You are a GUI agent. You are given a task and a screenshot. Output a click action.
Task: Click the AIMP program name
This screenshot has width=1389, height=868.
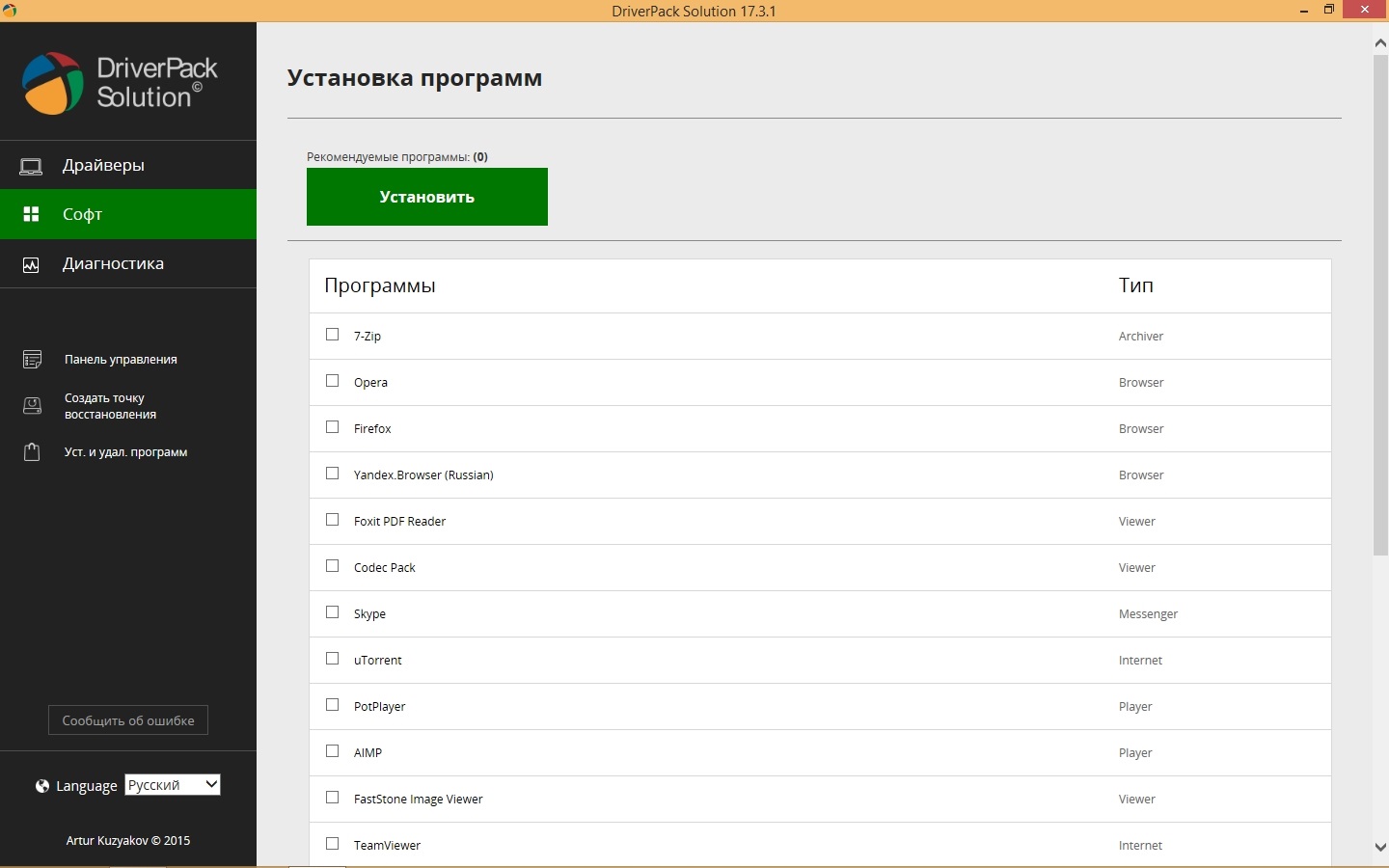click(x=368, y=753)
